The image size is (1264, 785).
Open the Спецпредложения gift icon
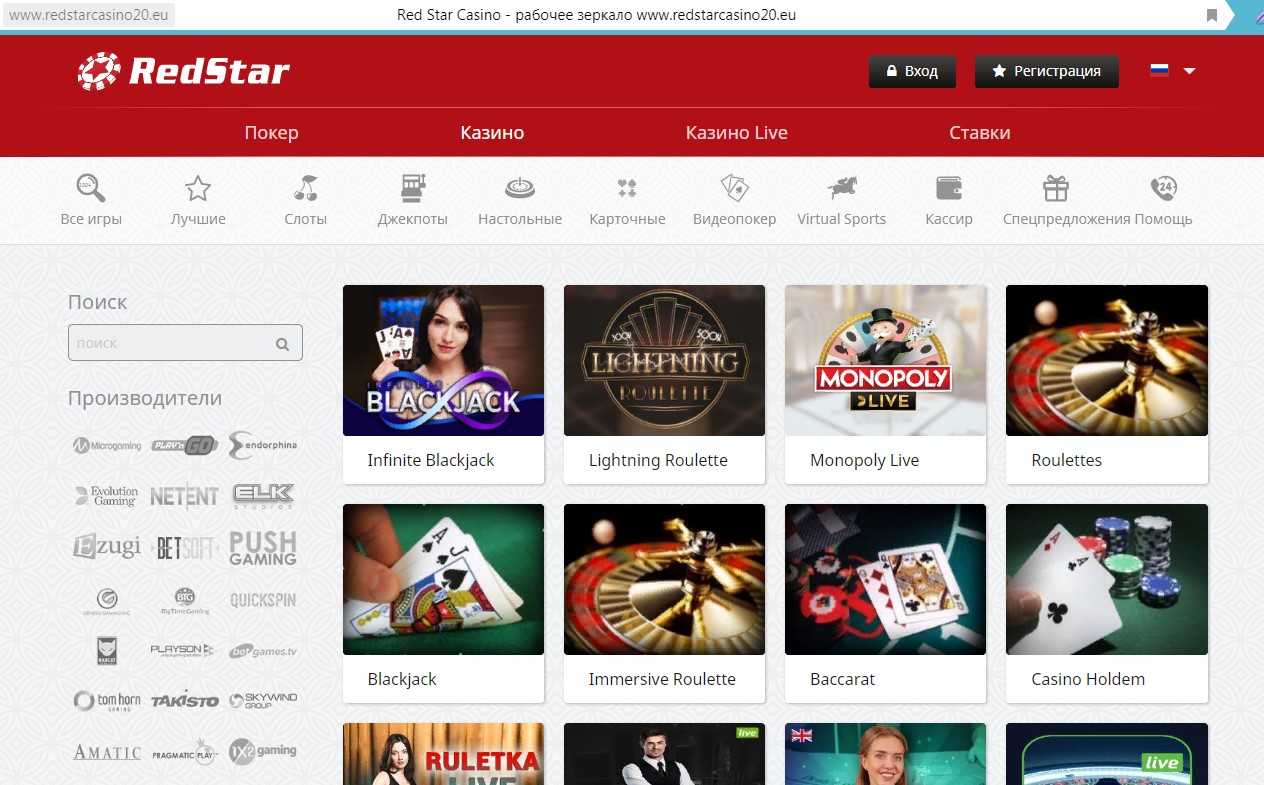(x=1056, y=188)
